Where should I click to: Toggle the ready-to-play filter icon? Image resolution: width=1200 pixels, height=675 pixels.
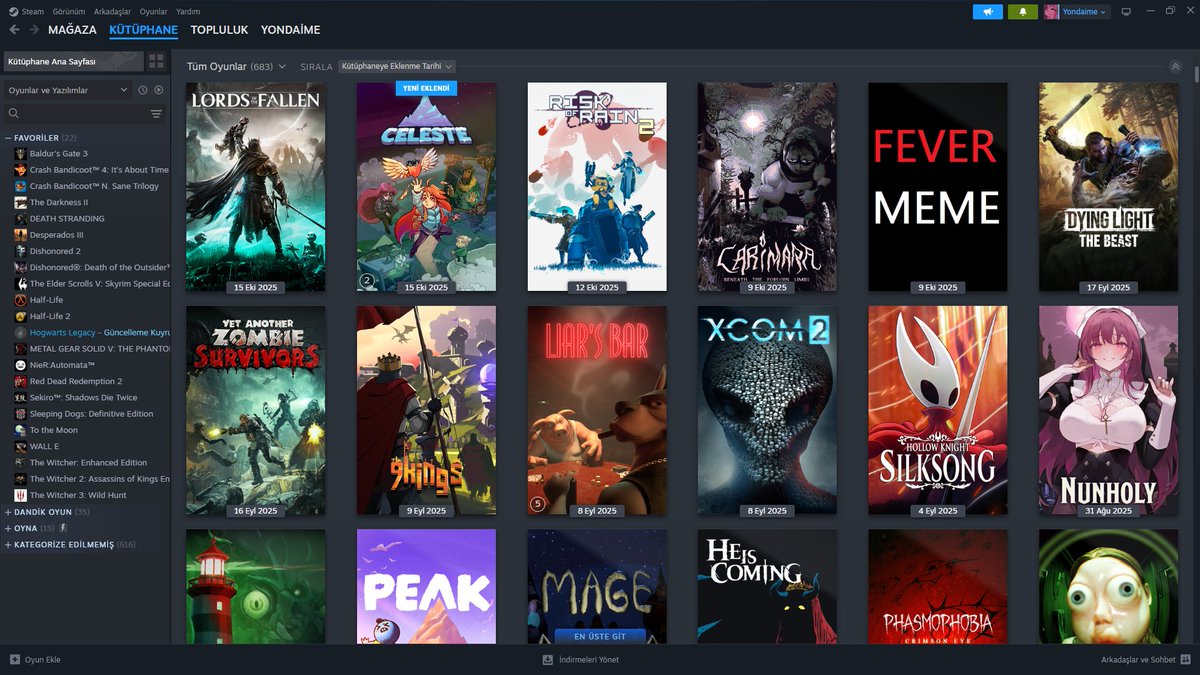pyautogui.click(x=159, y=90)
